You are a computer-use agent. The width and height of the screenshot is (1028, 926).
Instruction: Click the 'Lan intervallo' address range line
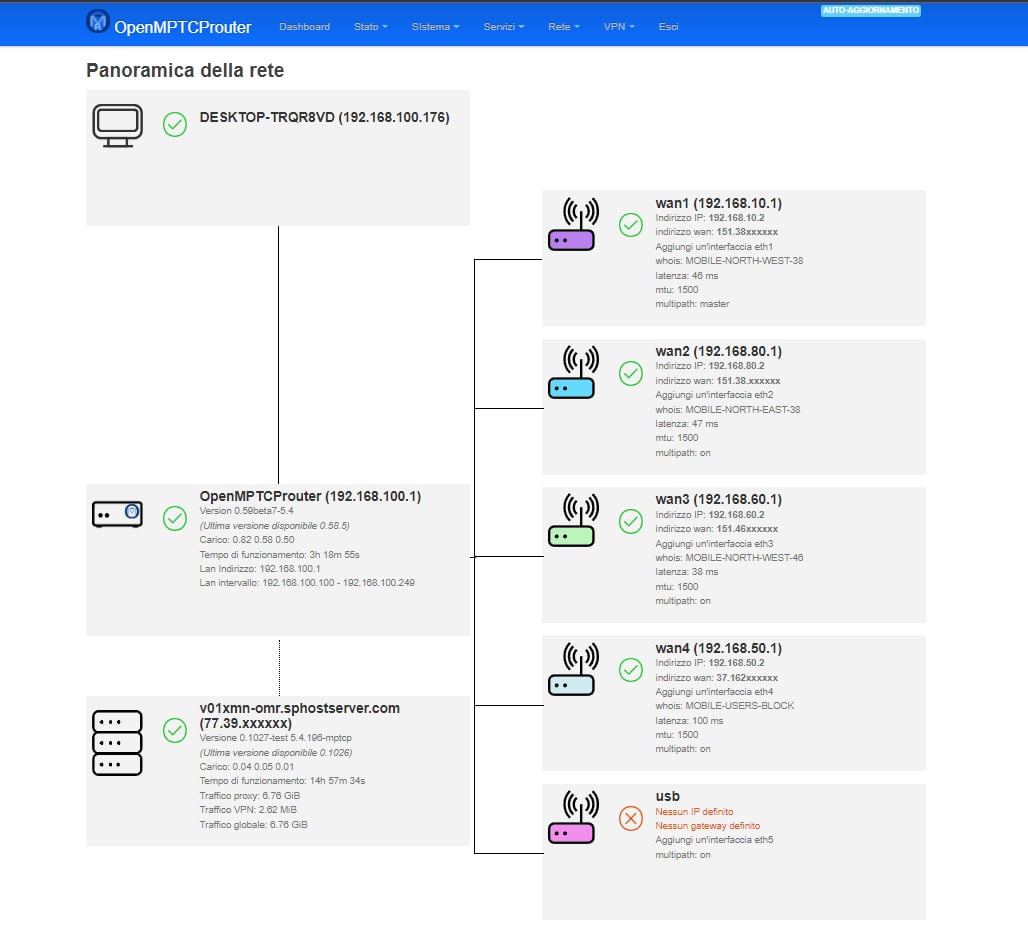click(x=307, y=583)
